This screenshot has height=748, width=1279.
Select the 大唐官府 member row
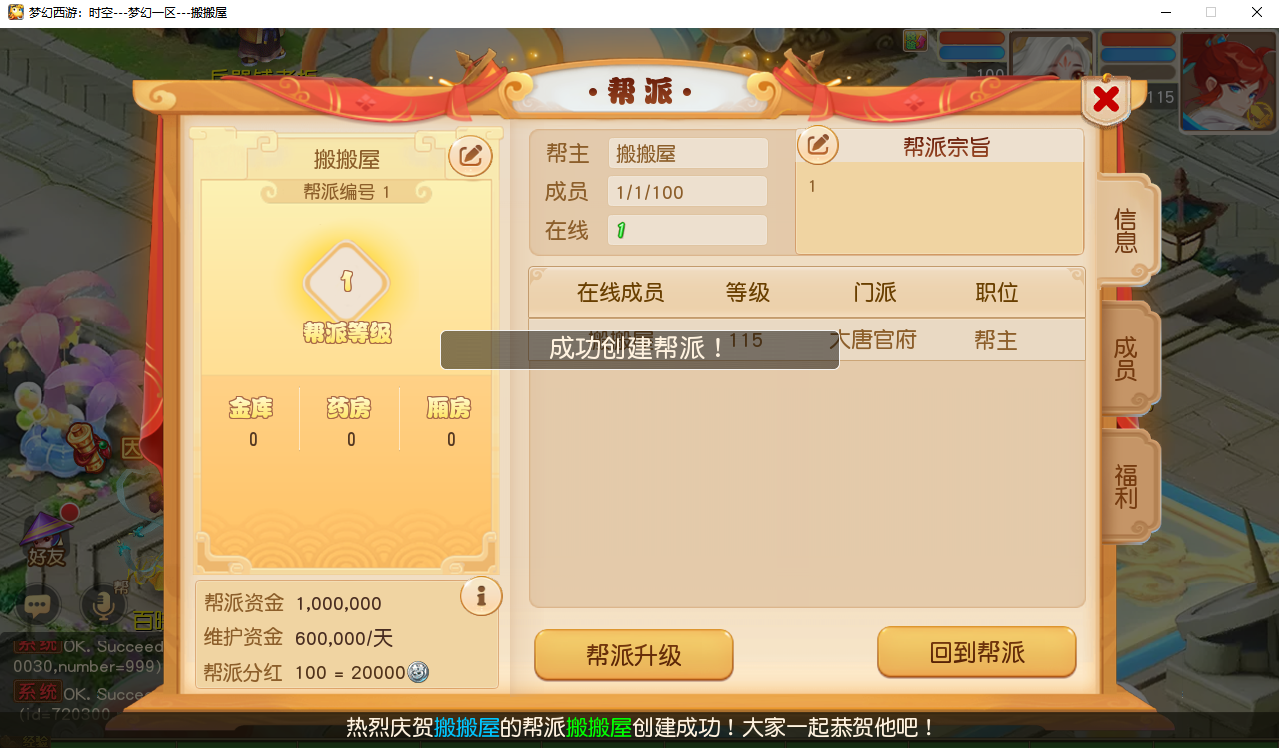[x=807, y=340]
